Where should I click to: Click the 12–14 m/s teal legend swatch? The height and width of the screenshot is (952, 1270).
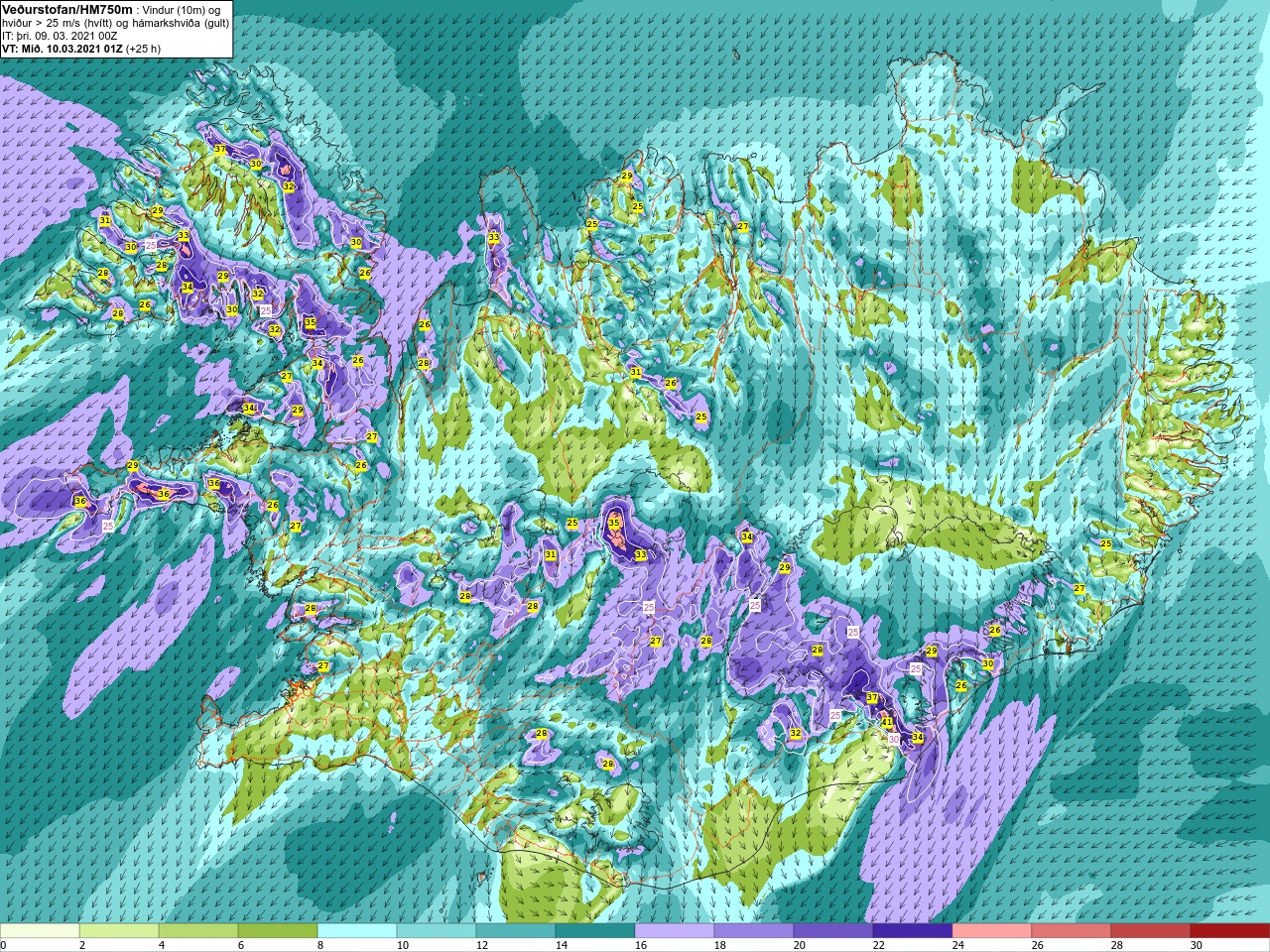(516, 931)
